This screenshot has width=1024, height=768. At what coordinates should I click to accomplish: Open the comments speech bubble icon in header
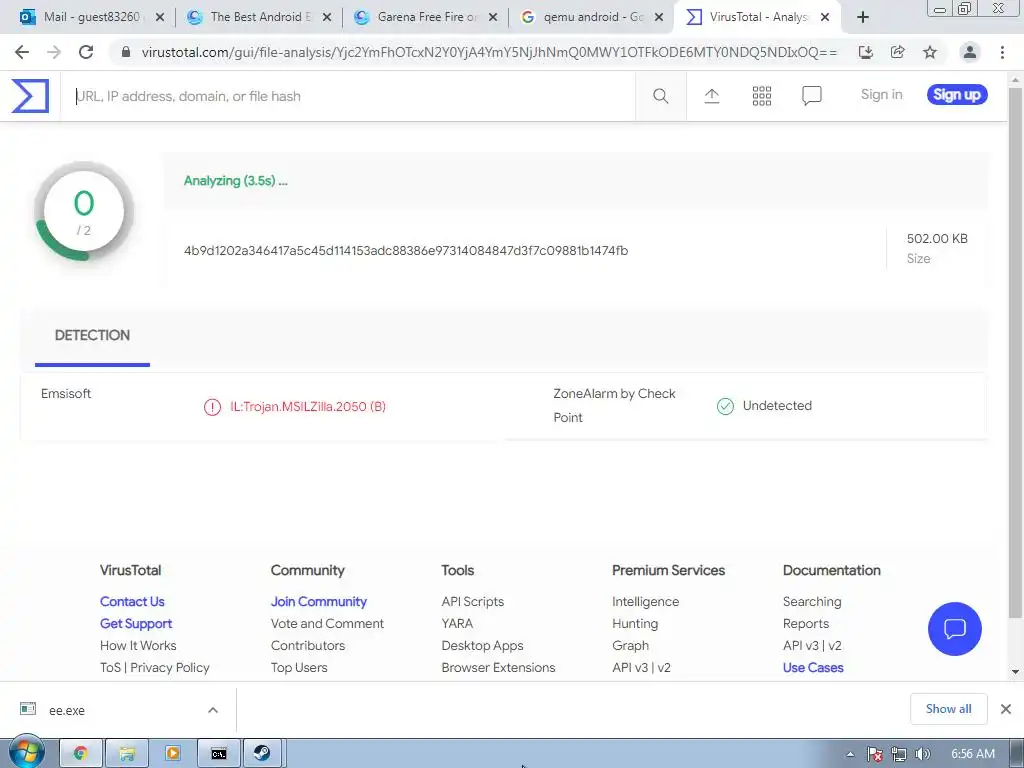click(811, 96)
